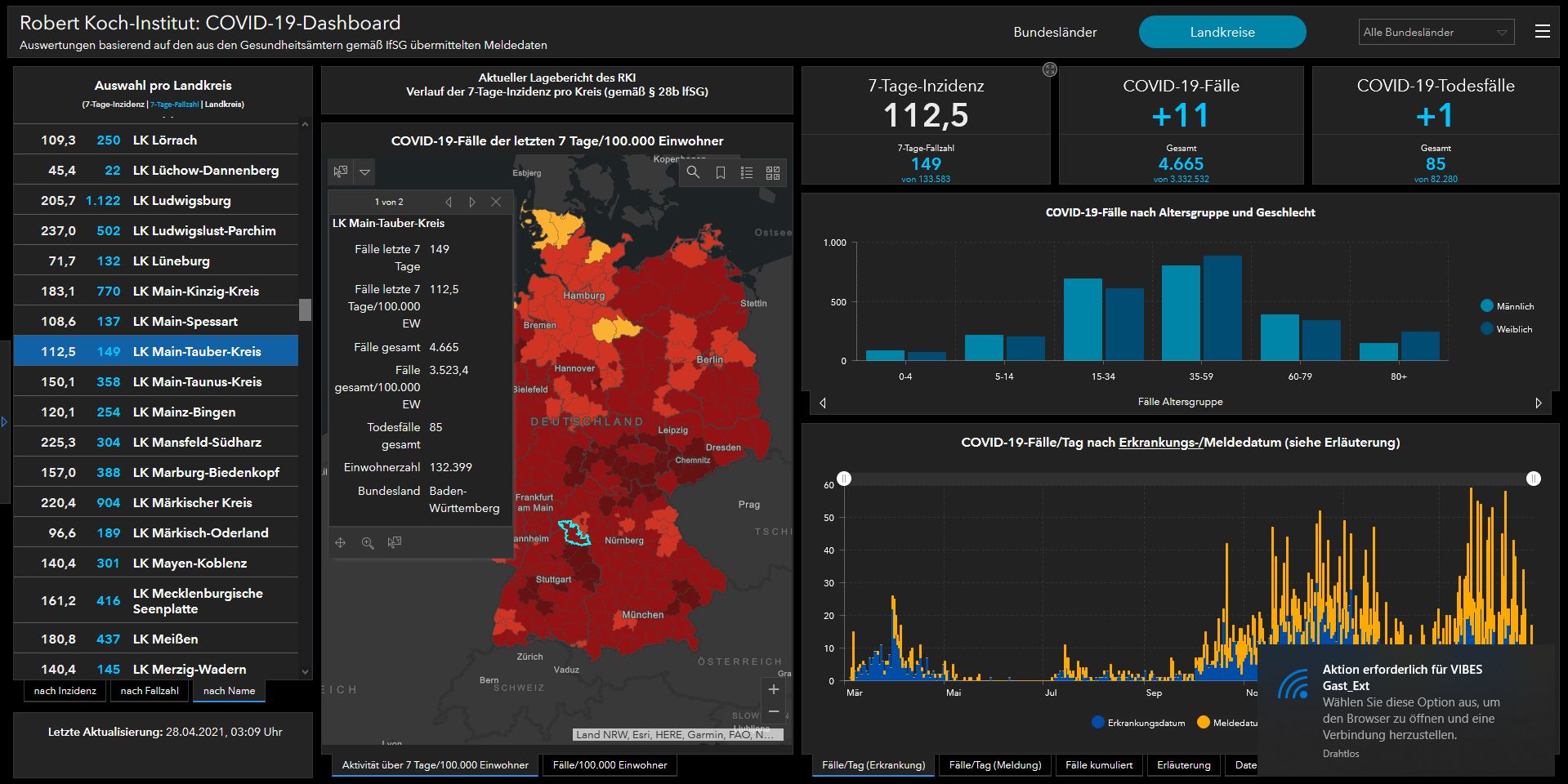Switch to Fälle kumuliert chart tab
Viewport: 1568px width, 784px height.
click(x=1098, y=765)
